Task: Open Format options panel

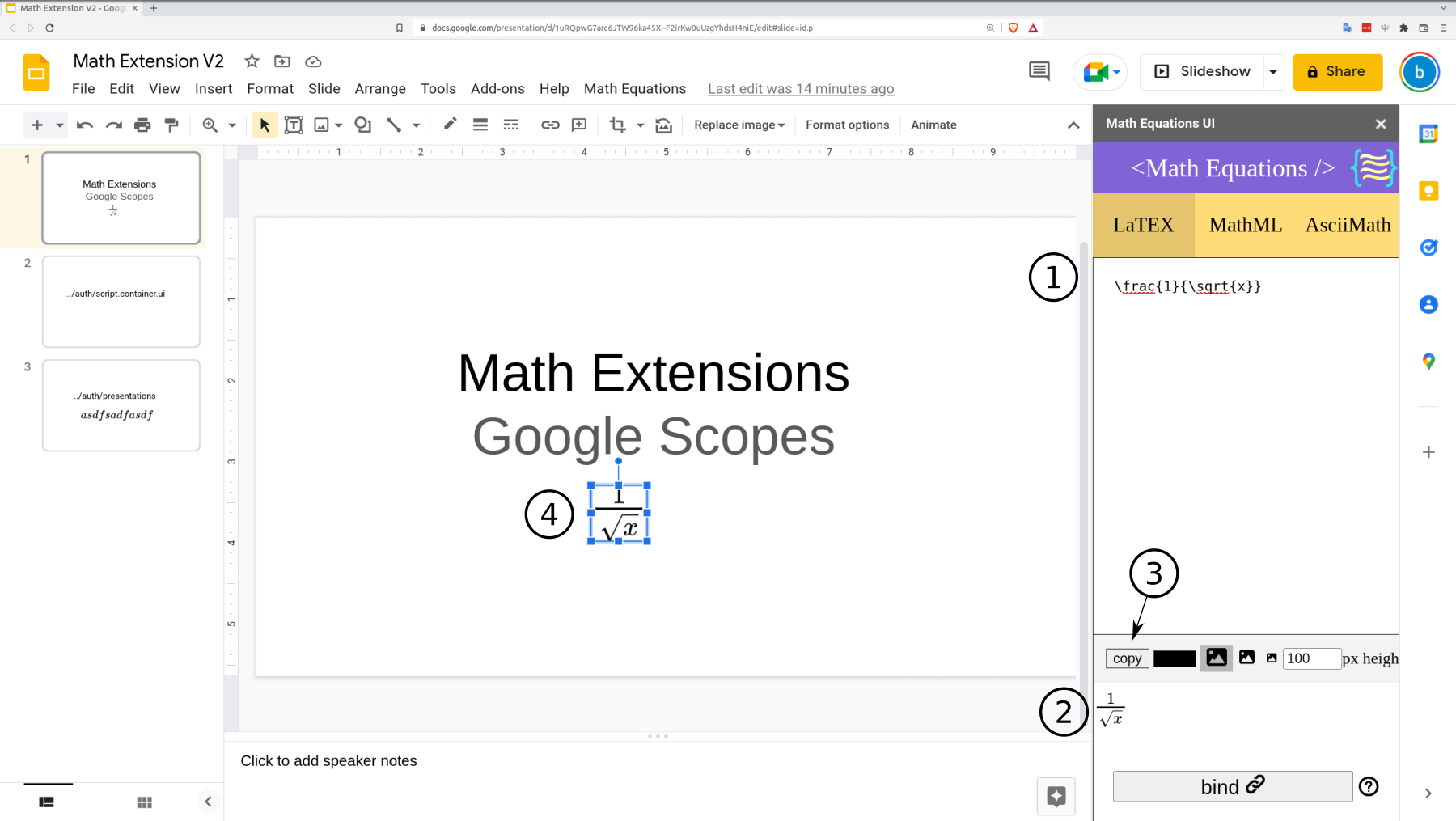Action: coord(848,125)
